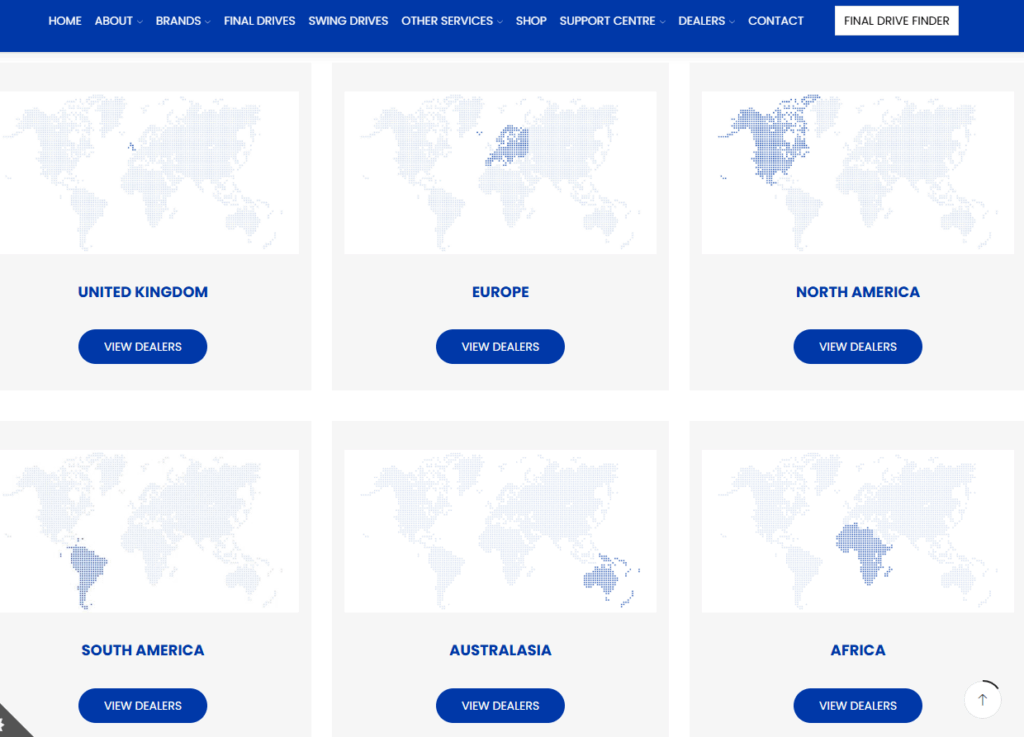Open the DEALERS dropdown menu
This screenshot has height=737, width=1024.
coord(702,20)
